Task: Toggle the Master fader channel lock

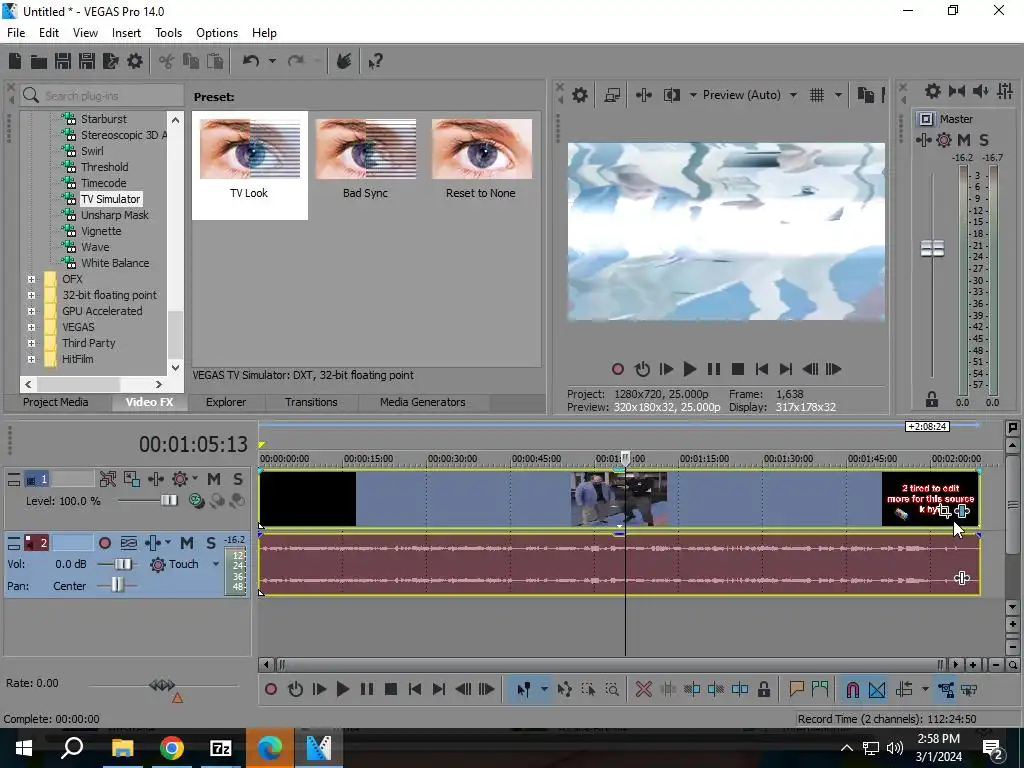Action: pos(932,399)
